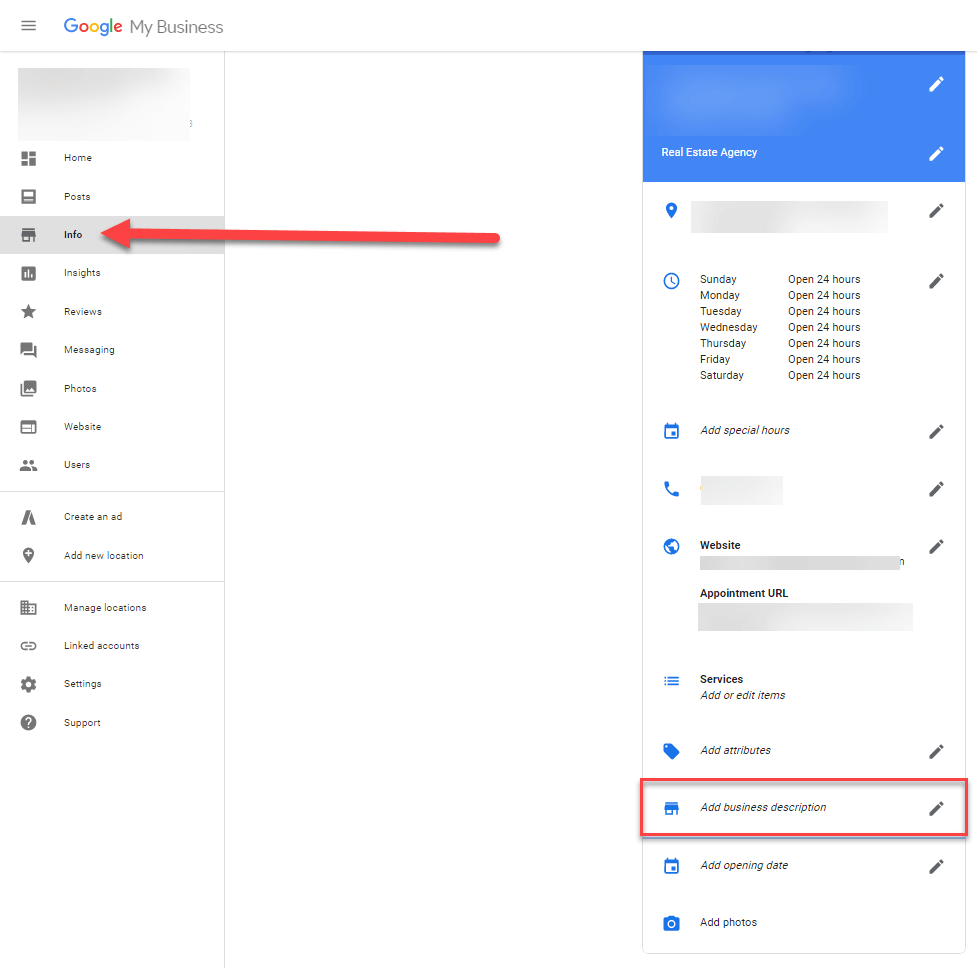Click the Home dashboard icon
This screenshot has width=977, height=968.
(x=29, y=158)
